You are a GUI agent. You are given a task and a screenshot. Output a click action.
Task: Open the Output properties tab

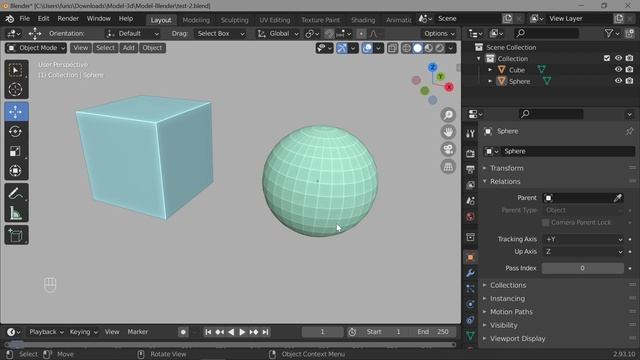(470, 169)
